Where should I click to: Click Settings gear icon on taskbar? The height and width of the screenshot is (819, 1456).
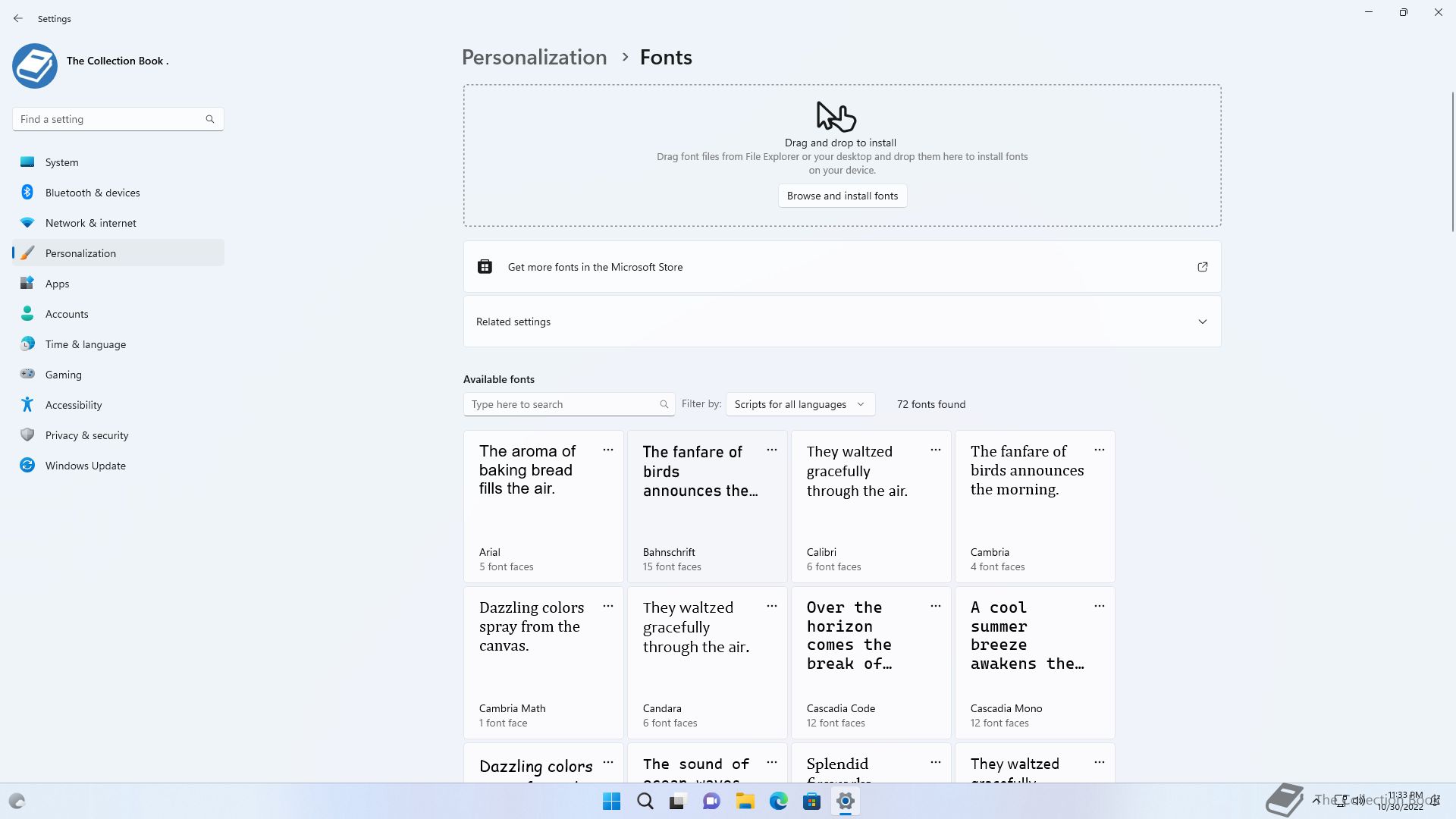tap(845, 801)
